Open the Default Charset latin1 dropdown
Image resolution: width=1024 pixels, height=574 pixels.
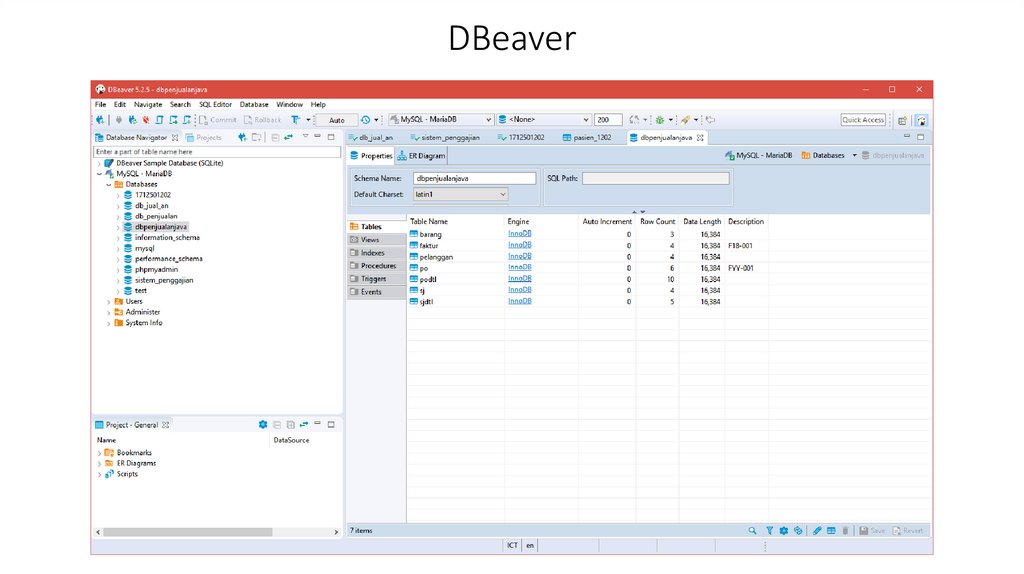502,195
